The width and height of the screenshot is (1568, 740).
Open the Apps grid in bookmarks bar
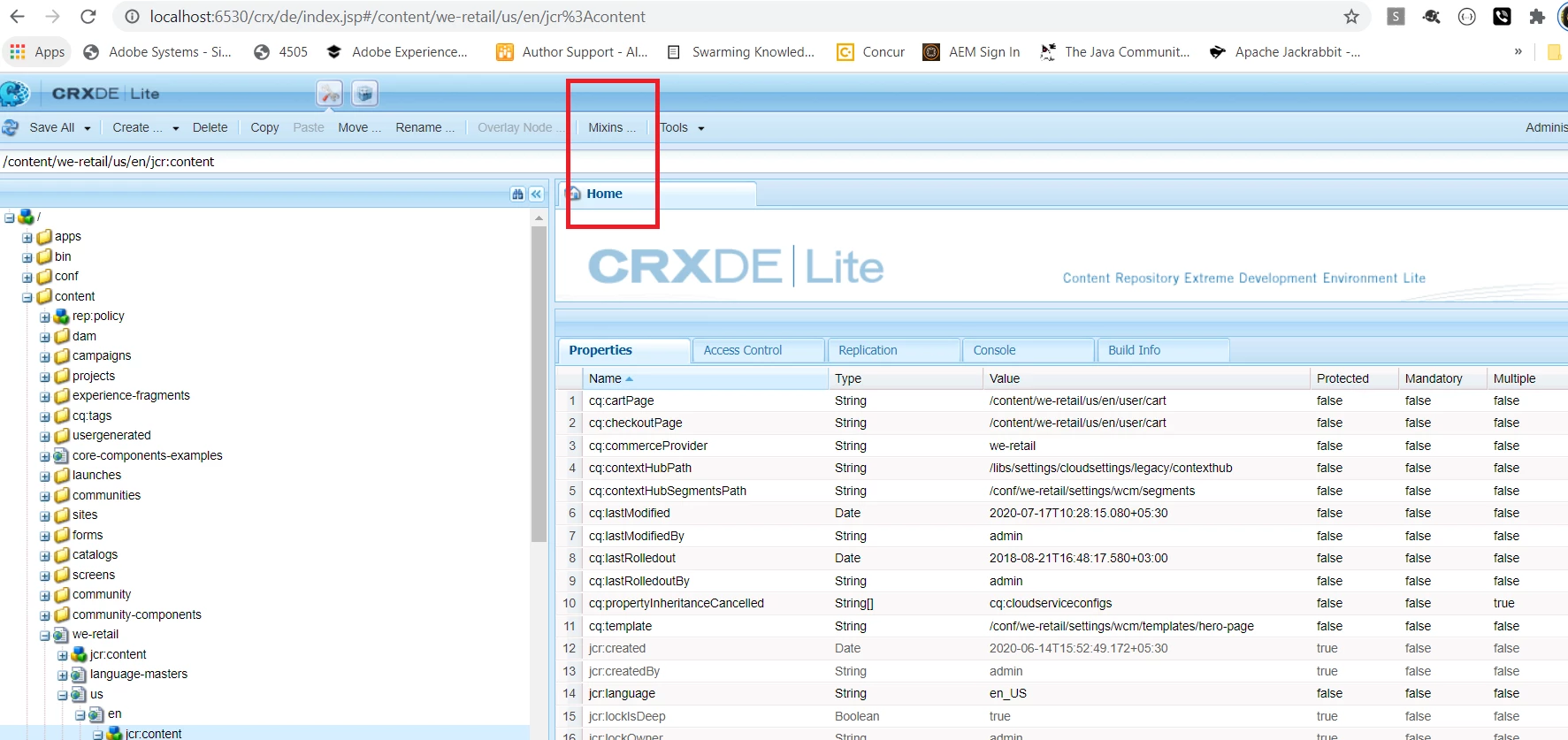[37, 52]
